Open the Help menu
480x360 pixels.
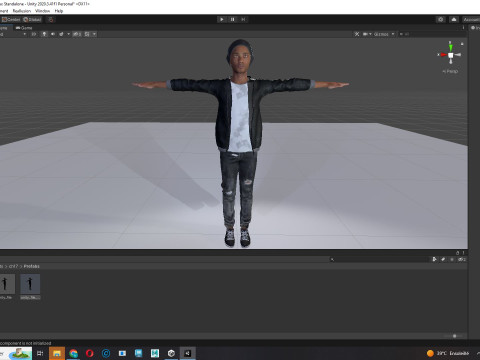point(59,11)
